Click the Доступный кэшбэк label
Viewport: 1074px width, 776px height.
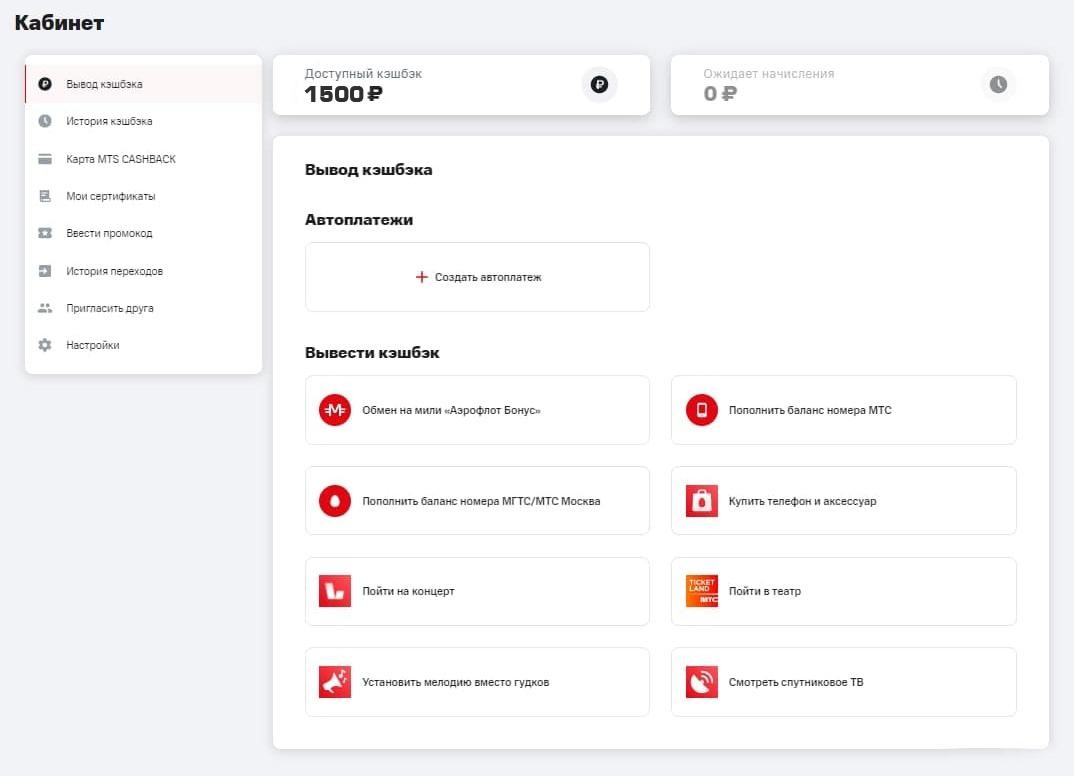tap(363, 73)
